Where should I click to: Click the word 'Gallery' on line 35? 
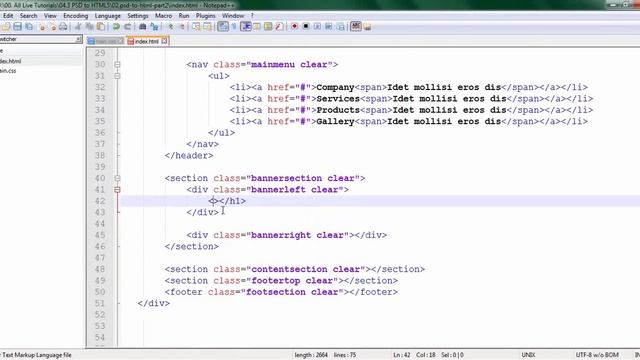pos(335,122)
